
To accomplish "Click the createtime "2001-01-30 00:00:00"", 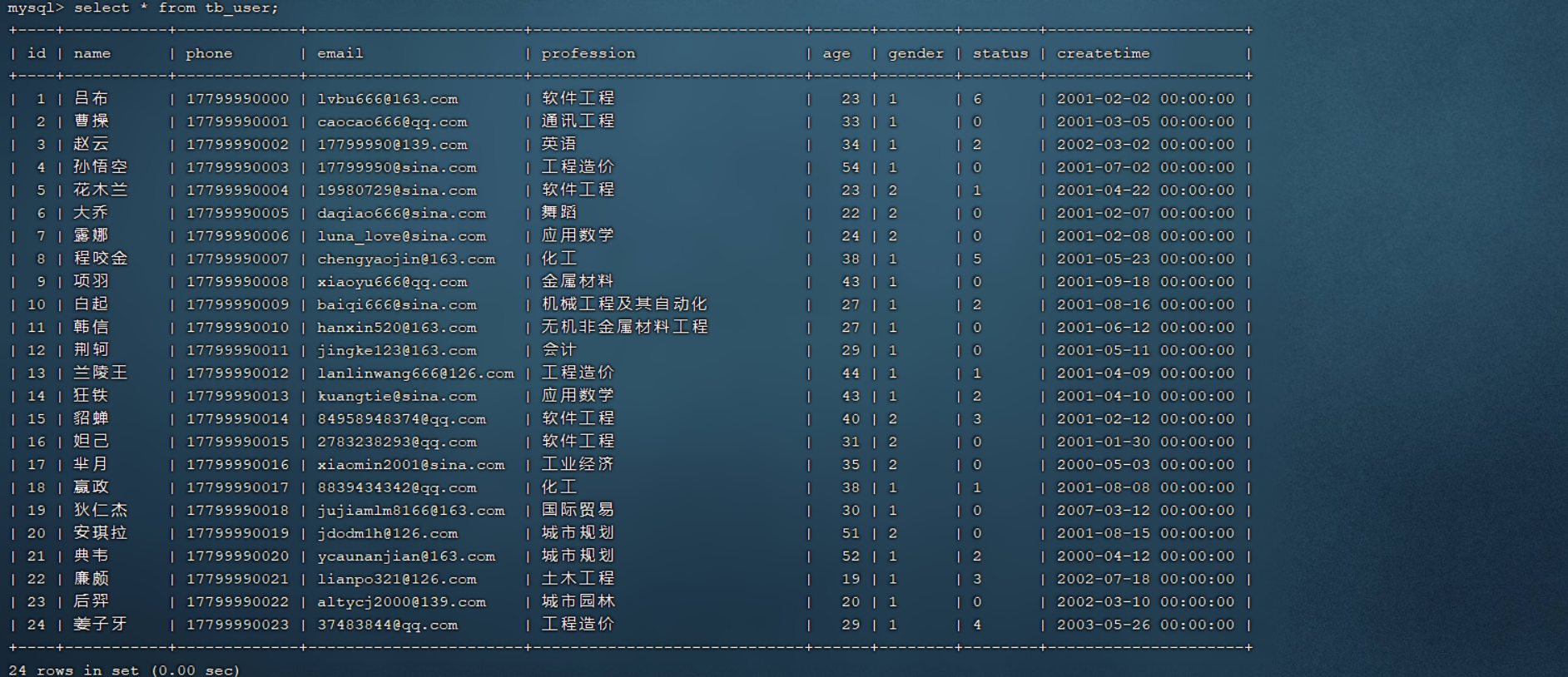I will 1145,442.
